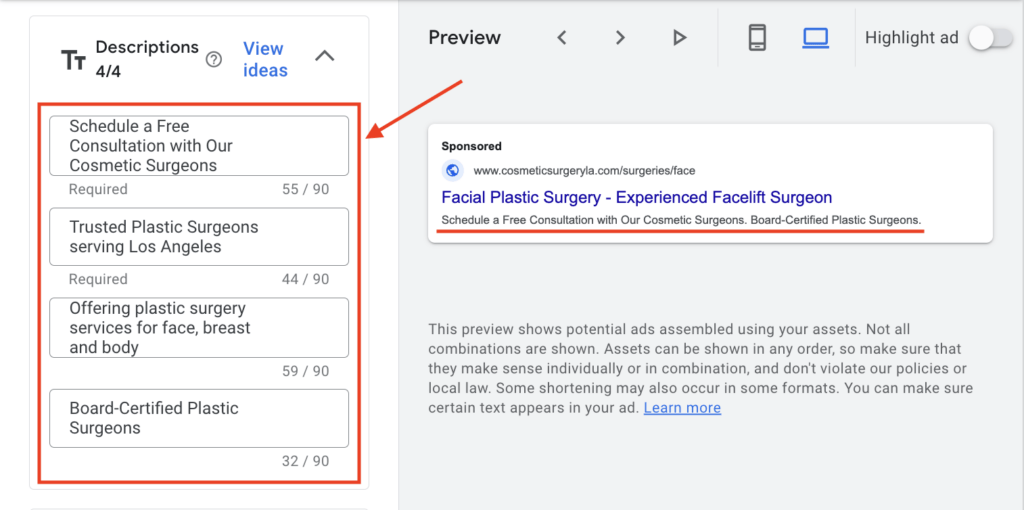Viewport: 1024px width, 510px height.
Task: Edit 'Trusted Plastic Surgeons serving Los Angeles' field
Action: tap(199, 236)
